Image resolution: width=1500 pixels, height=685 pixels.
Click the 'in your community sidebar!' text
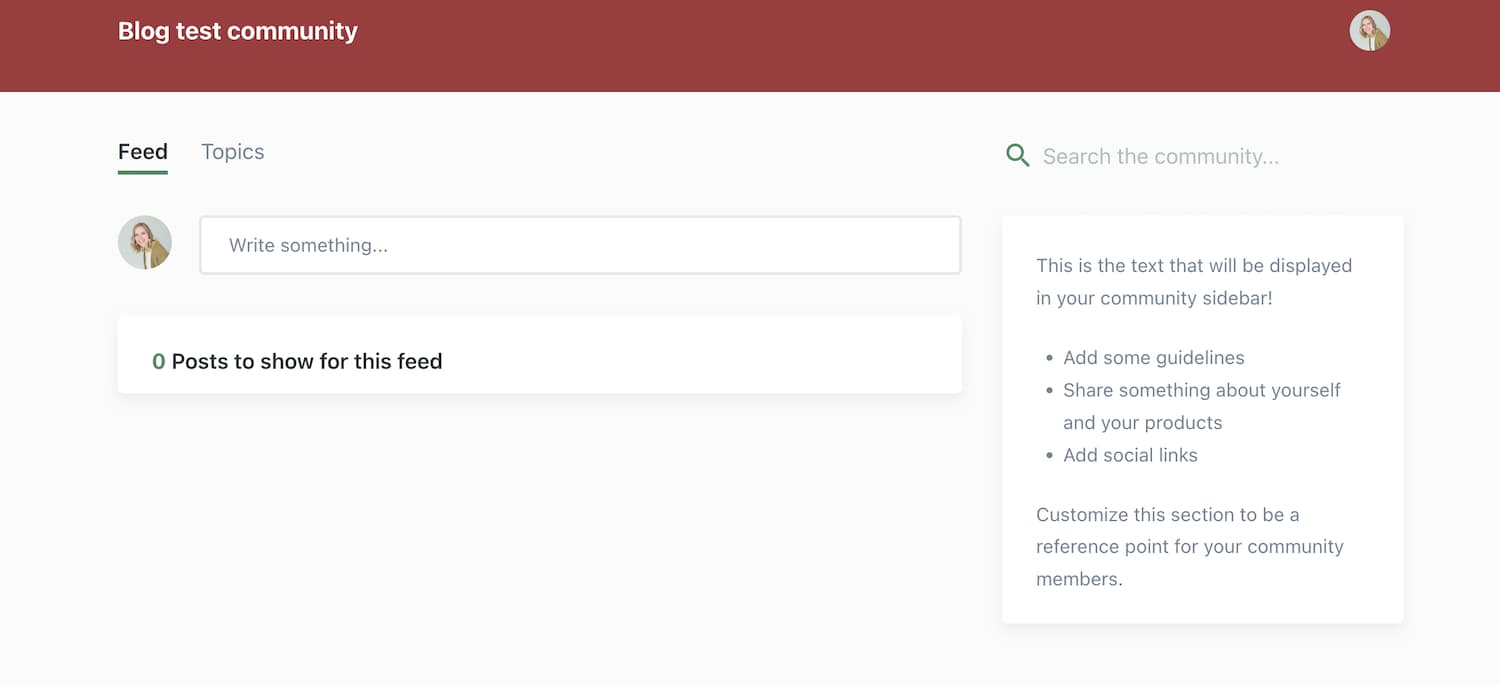[1154, 298]
